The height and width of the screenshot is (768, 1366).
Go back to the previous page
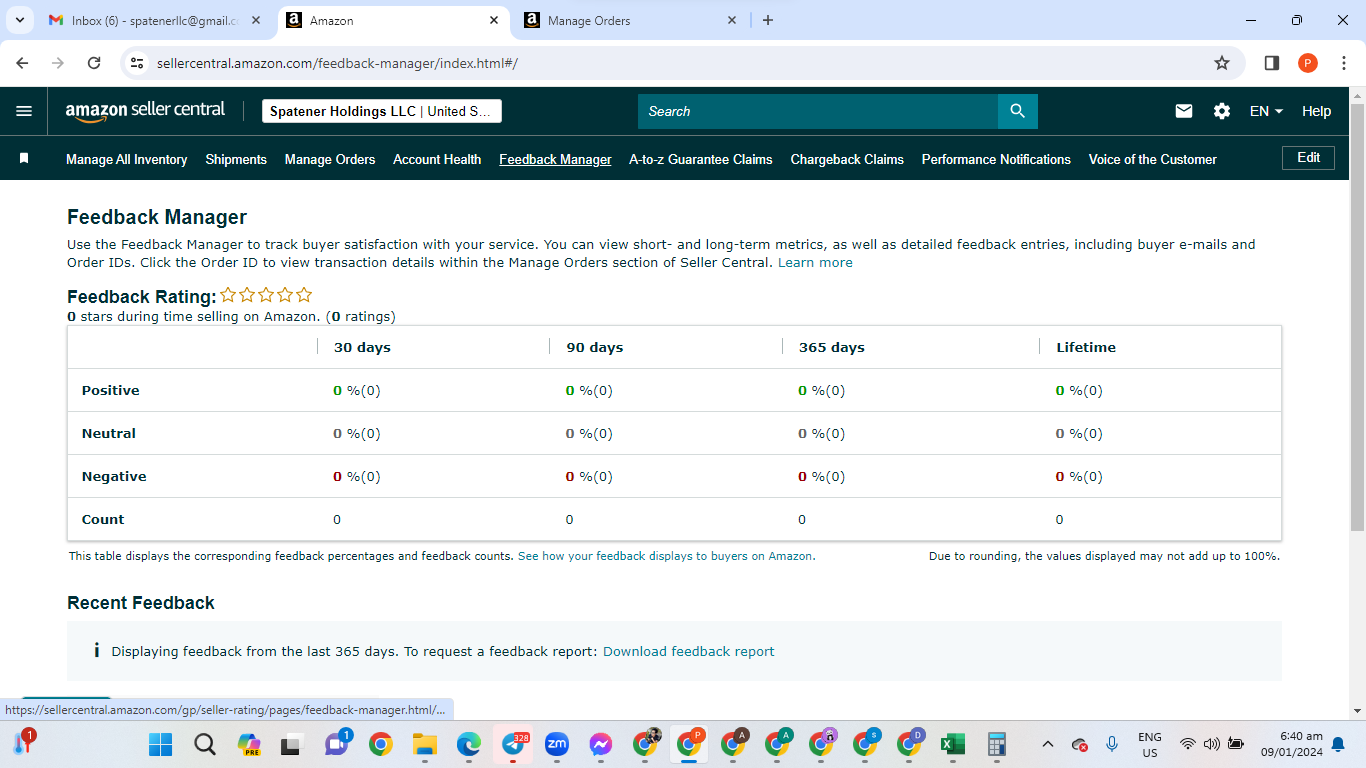(x=23, y=63)
